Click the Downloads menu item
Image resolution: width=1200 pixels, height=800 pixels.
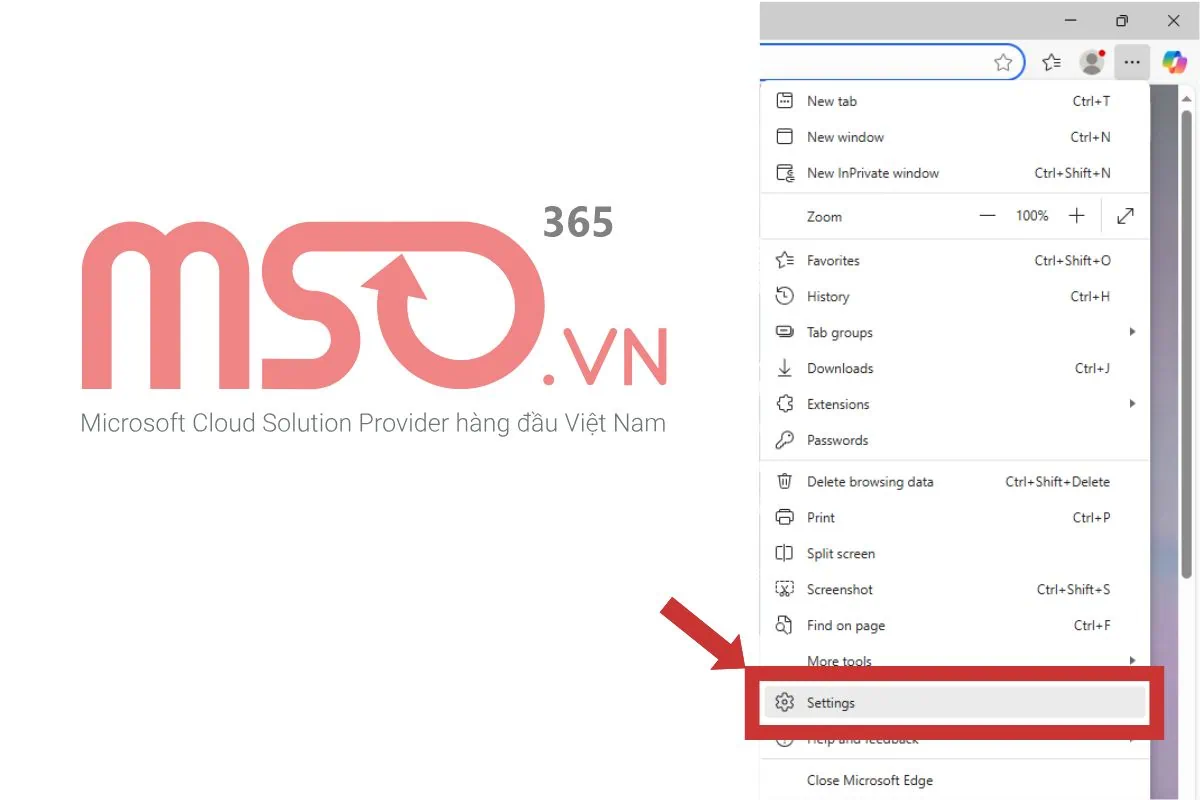point(840,369)
